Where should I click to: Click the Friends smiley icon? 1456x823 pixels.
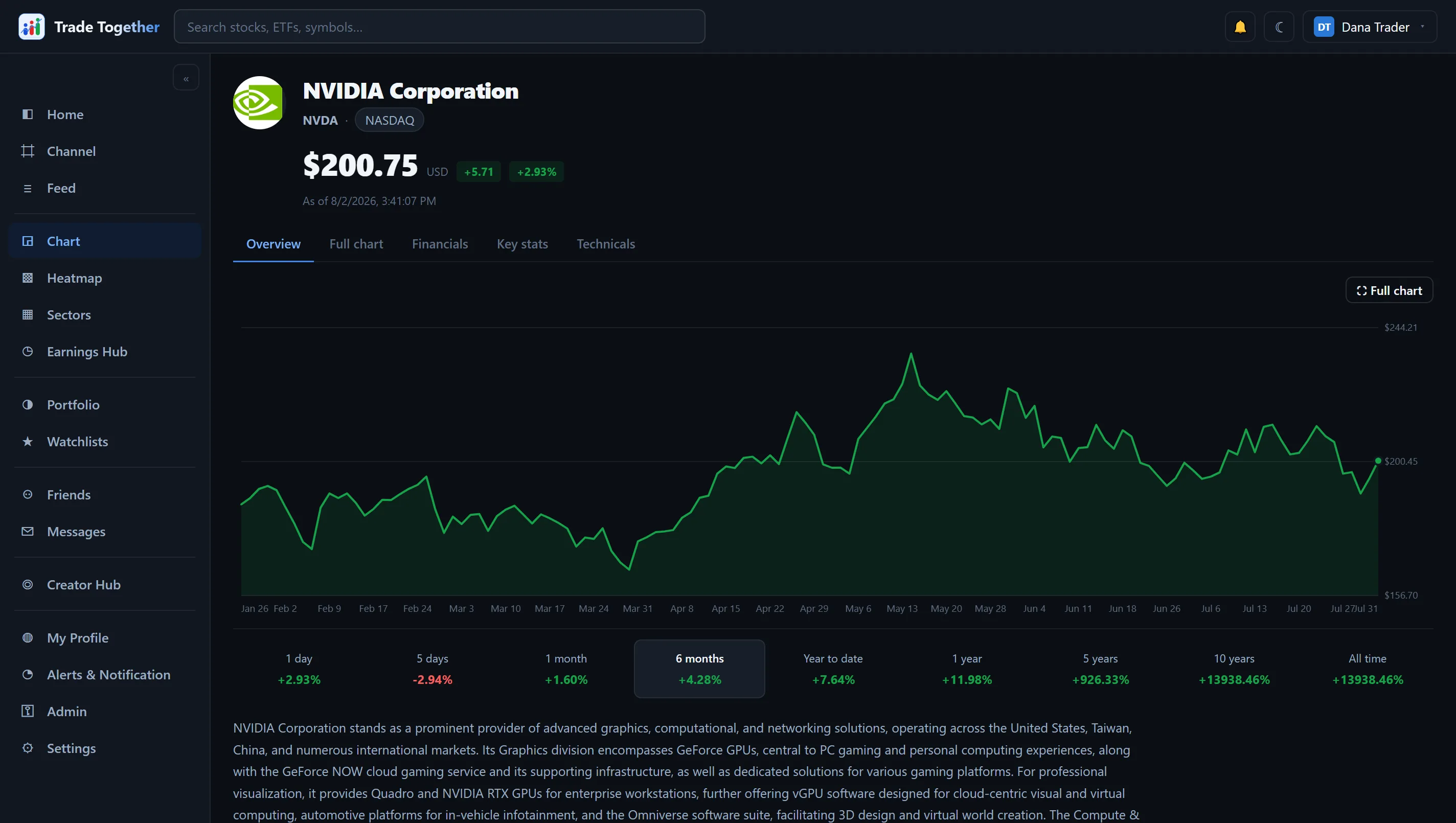(27, 495)
